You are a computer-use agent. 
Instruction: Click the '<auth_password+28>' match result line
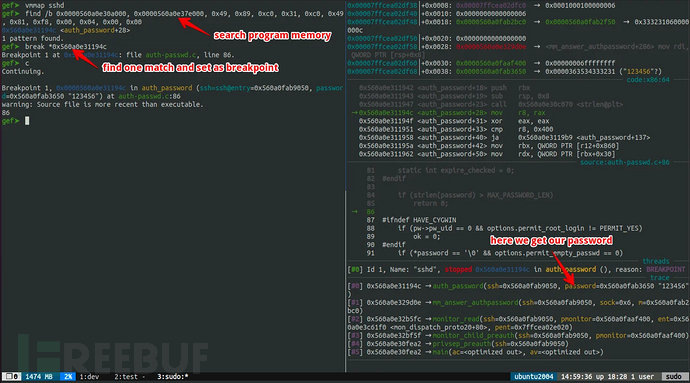[66, 30]
